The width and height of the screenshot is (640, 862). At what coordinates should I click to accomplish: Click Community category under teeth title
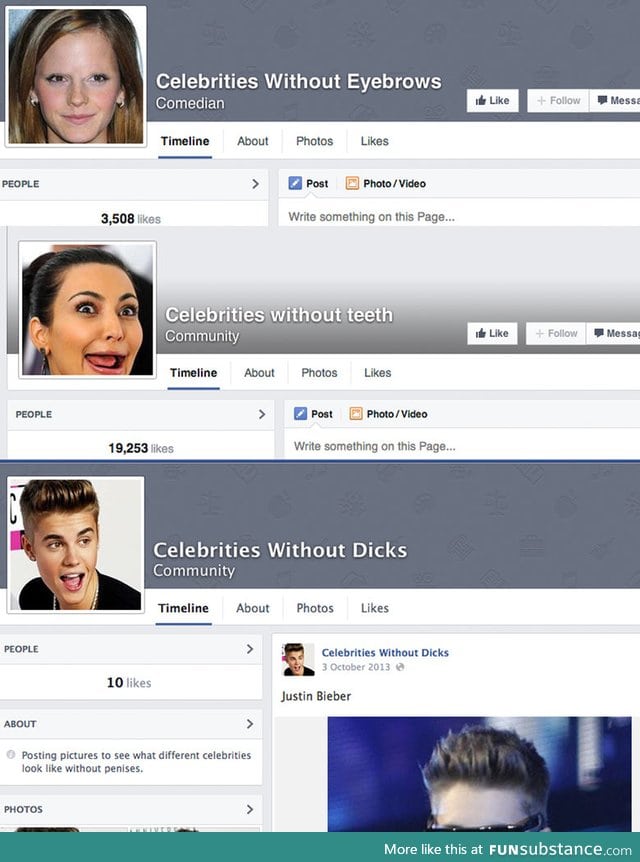(x=202, y=336)
